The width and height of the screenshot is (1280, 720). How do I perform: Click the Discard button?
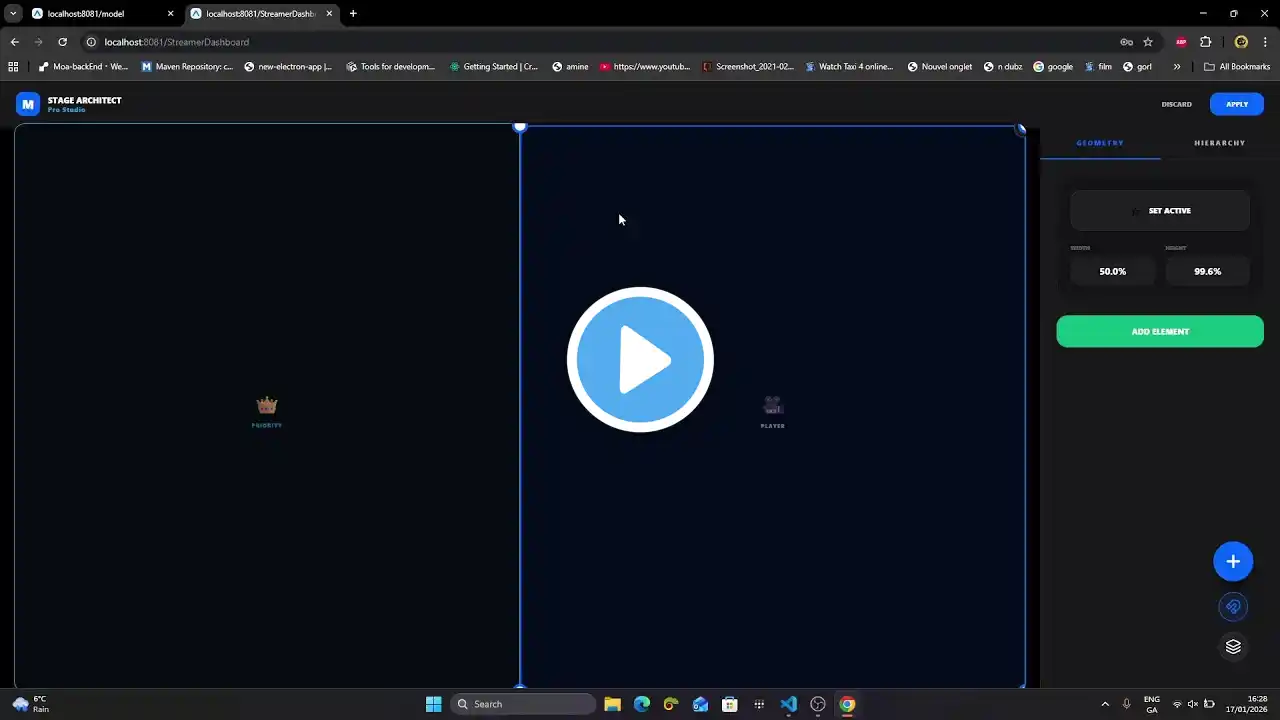coord(1176,104)
